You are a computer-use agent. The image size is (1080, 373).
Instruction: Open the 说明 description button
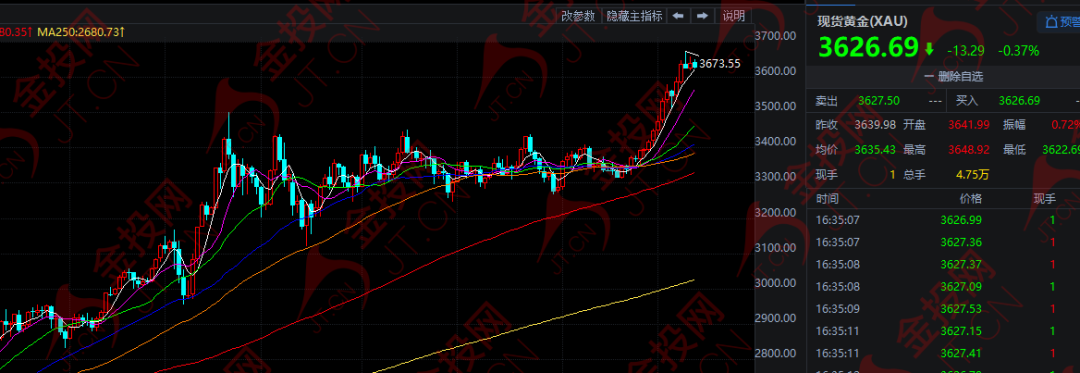734,16
